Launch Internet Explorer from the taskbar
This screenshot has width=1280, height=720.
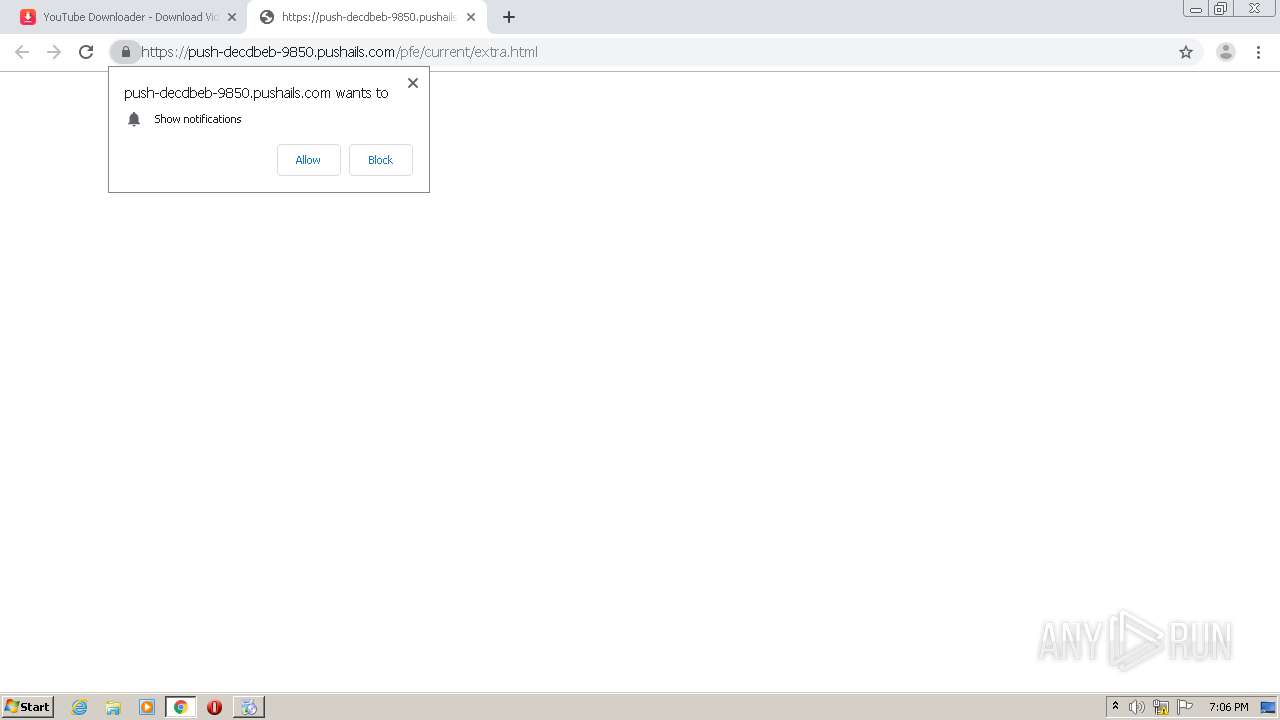point(80,707)
